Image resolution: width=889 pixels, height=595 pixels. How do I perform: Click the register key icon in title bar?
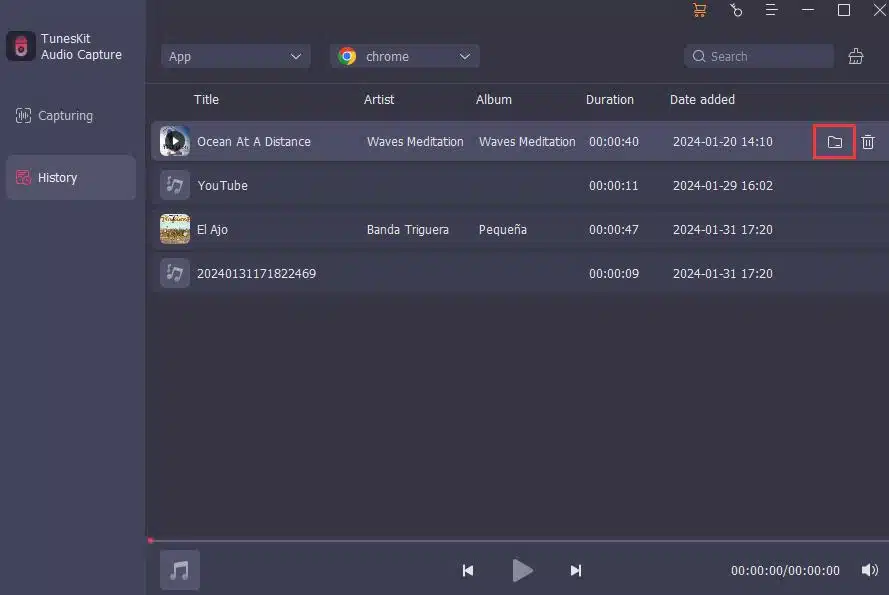click(736, 10)
